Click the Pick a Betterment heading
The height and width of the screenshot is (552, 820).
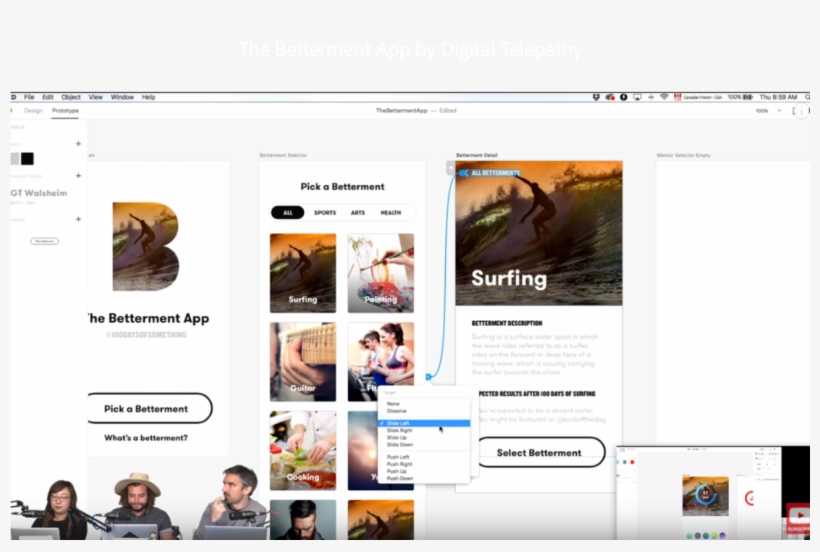[343, 187]
